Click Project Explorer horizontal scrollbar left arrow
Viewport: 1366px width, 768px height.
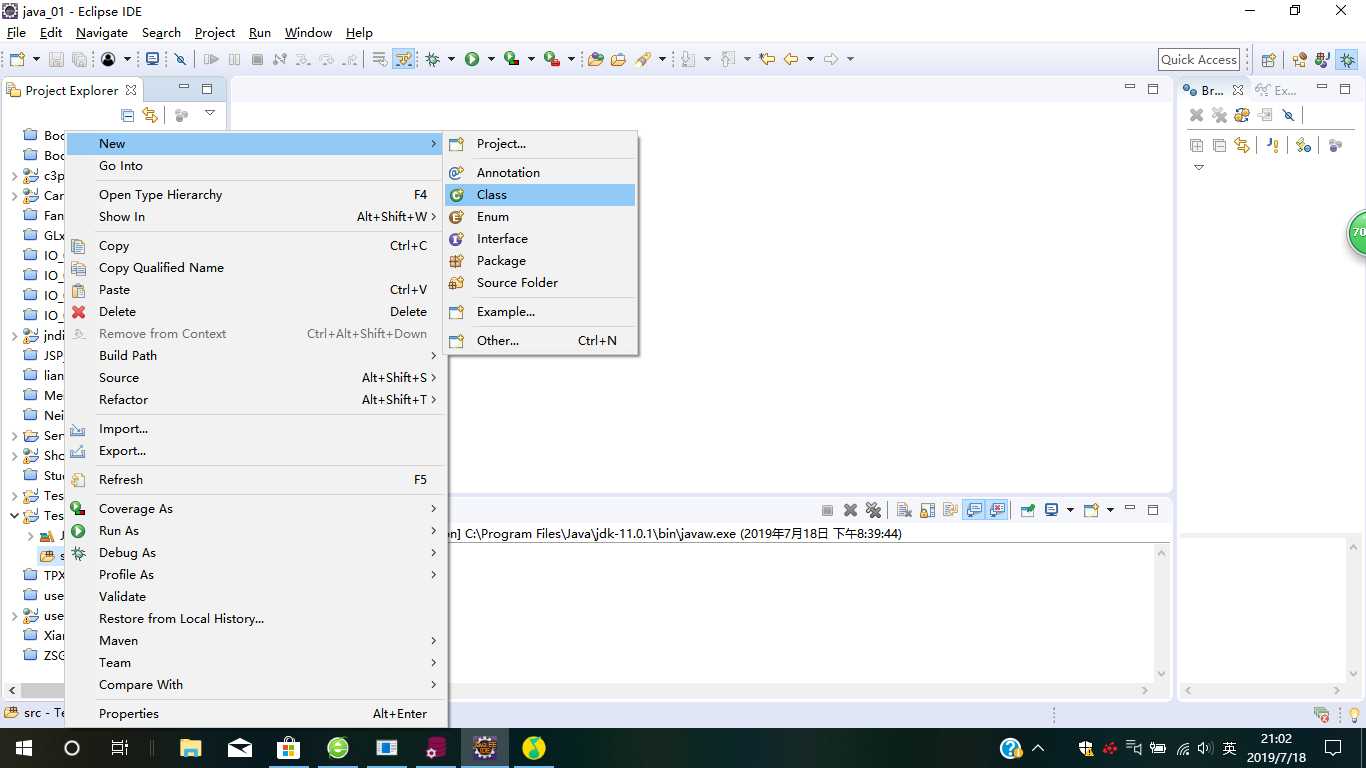(12, 690)
